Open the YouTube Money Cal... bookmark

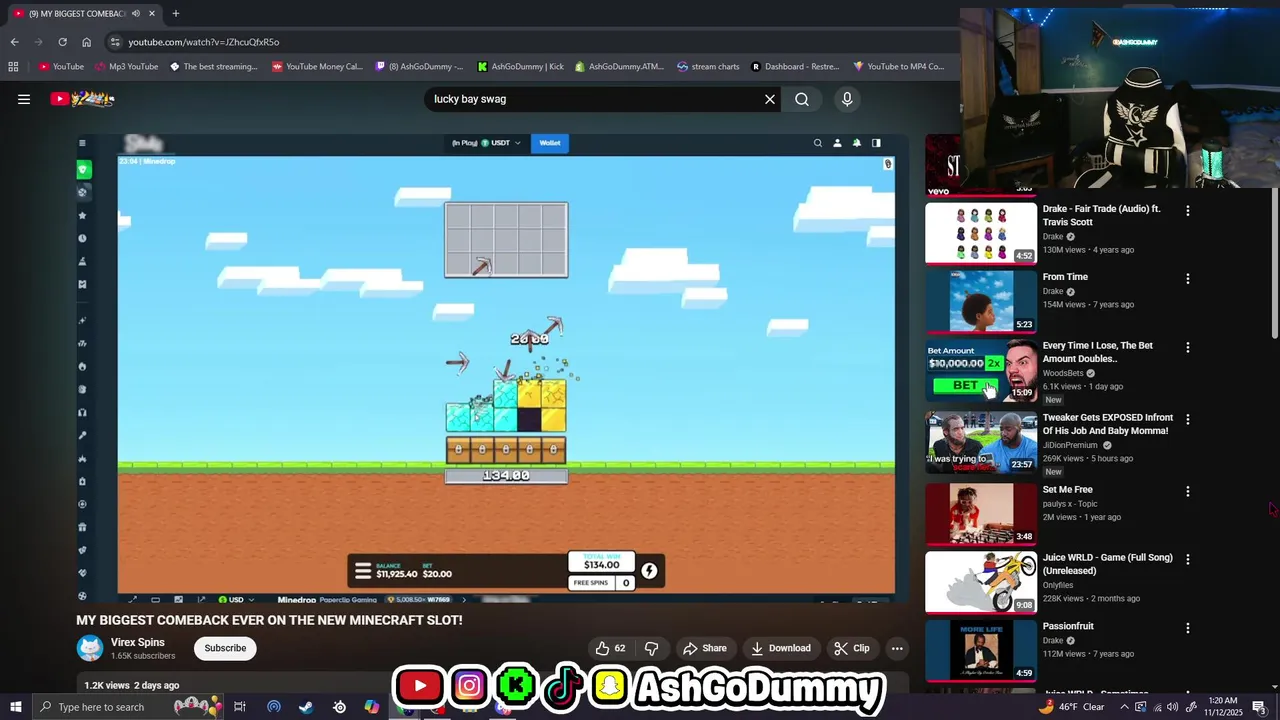(x=317, y=67)
